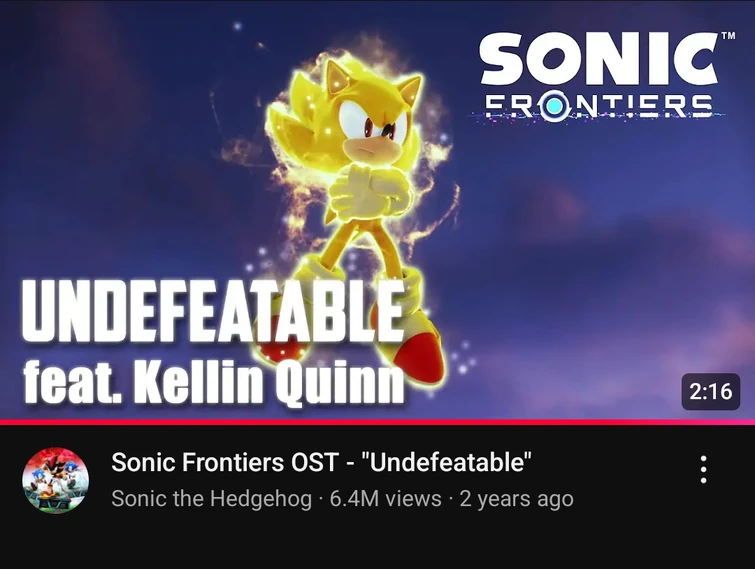
Task: Click the TM symbol beside the SONIC logo
Action: [728, 36]
